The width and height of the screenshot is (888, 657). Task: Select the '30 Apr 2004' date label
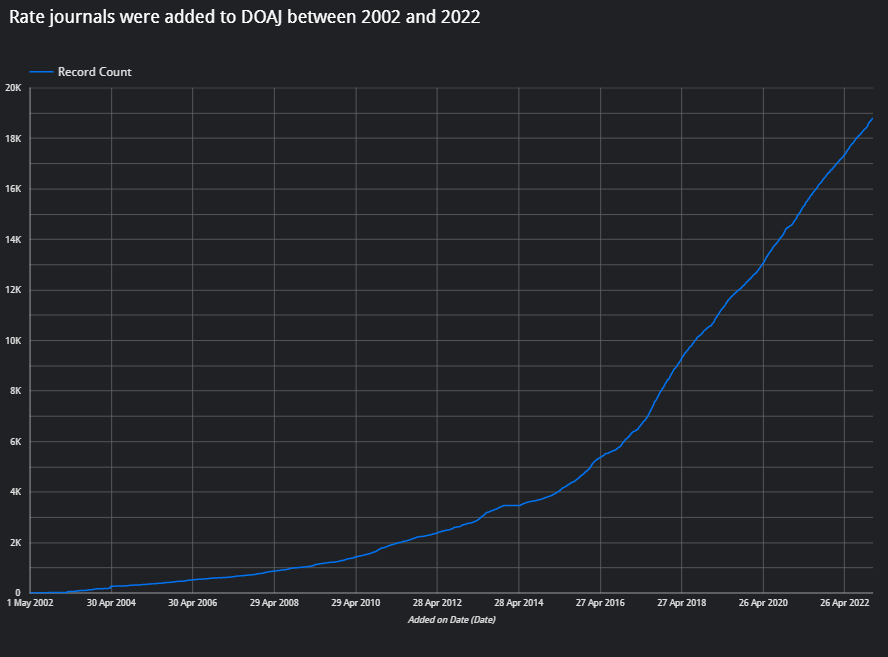click(111, 603)
